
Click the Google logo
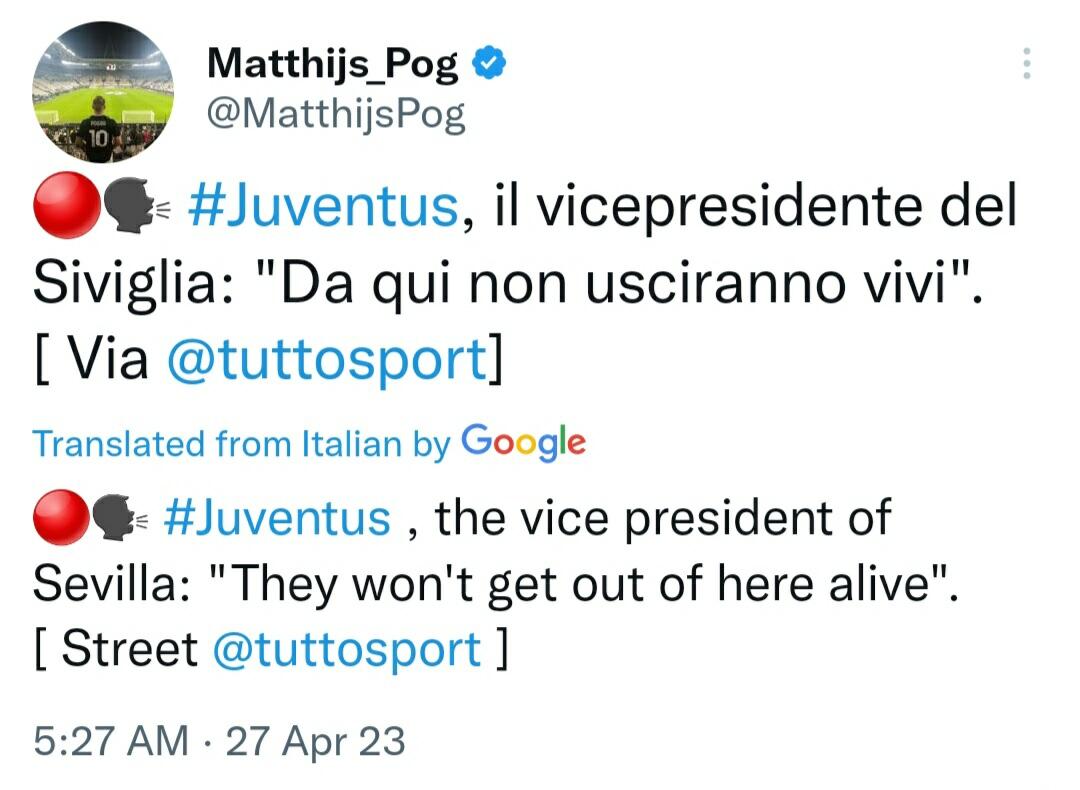523,441
